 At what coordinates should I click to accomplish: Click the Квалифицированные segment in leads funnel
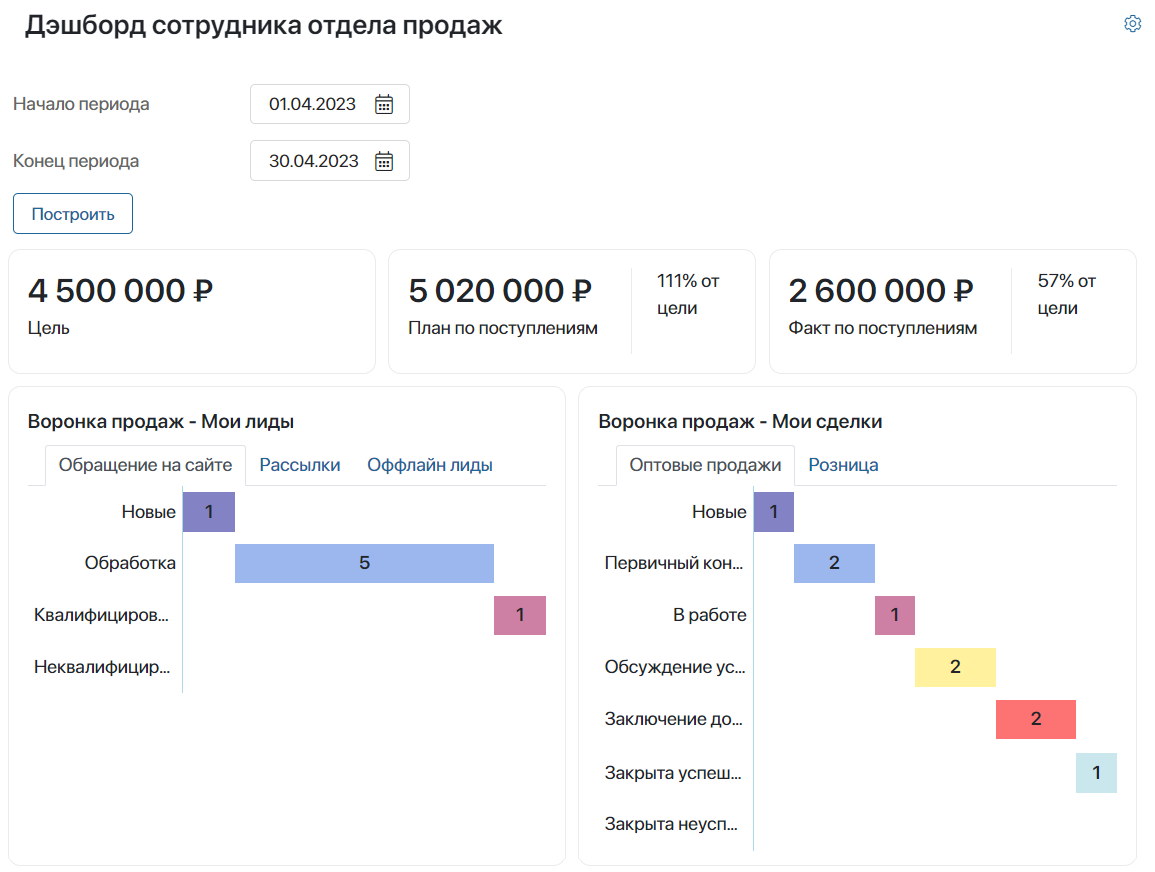pos(519,615)
